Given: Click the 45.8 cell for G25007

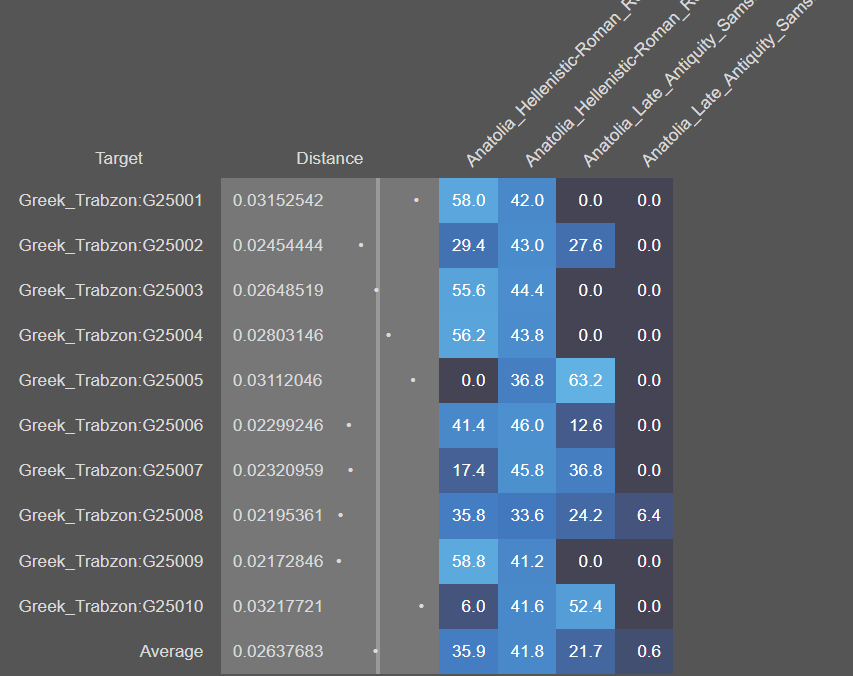Looking at the screenshot, I should tap(527, 470).
